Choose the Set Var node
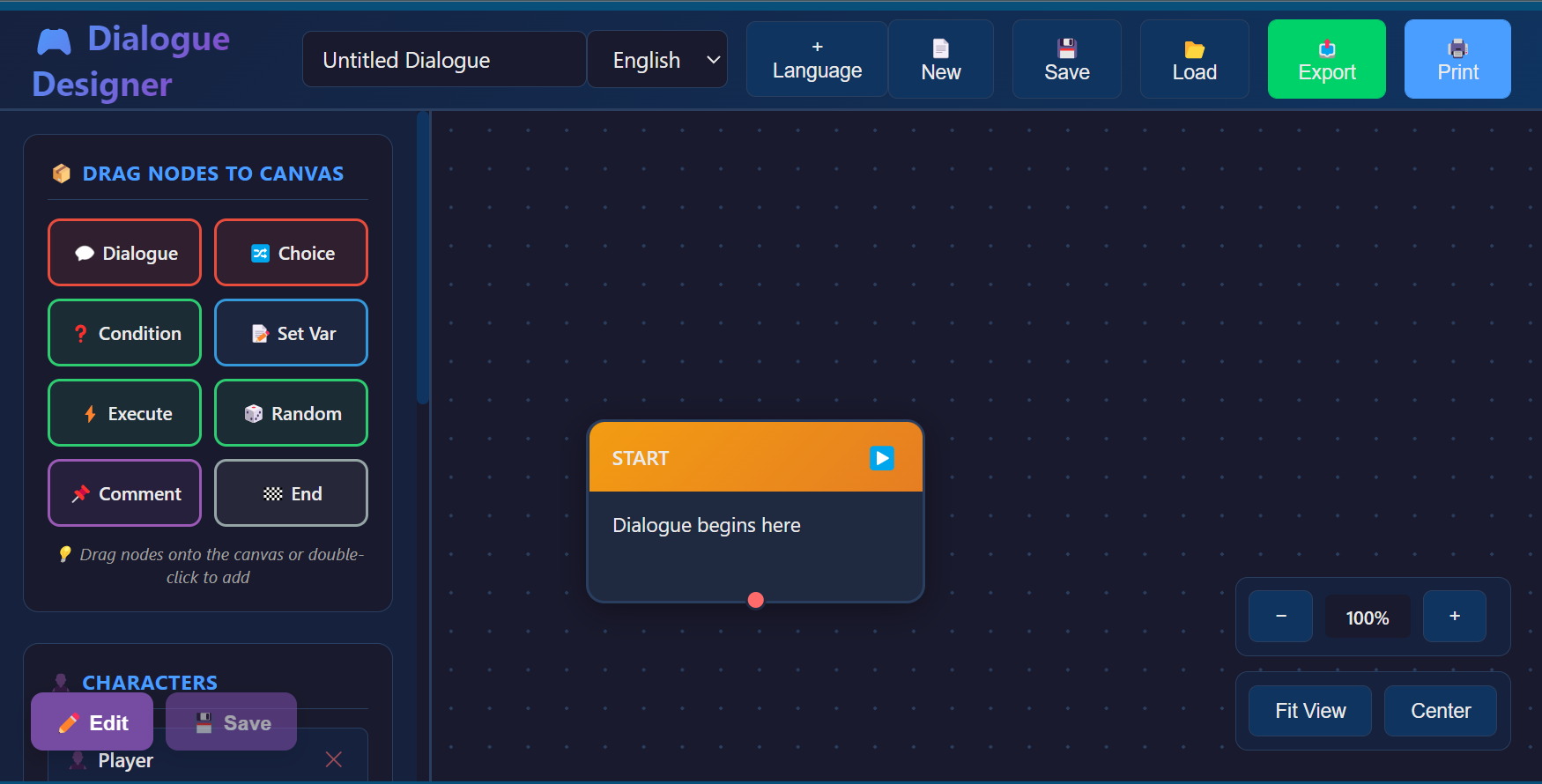The height and width of the screenshot is (784, 1542). [291, 333]
